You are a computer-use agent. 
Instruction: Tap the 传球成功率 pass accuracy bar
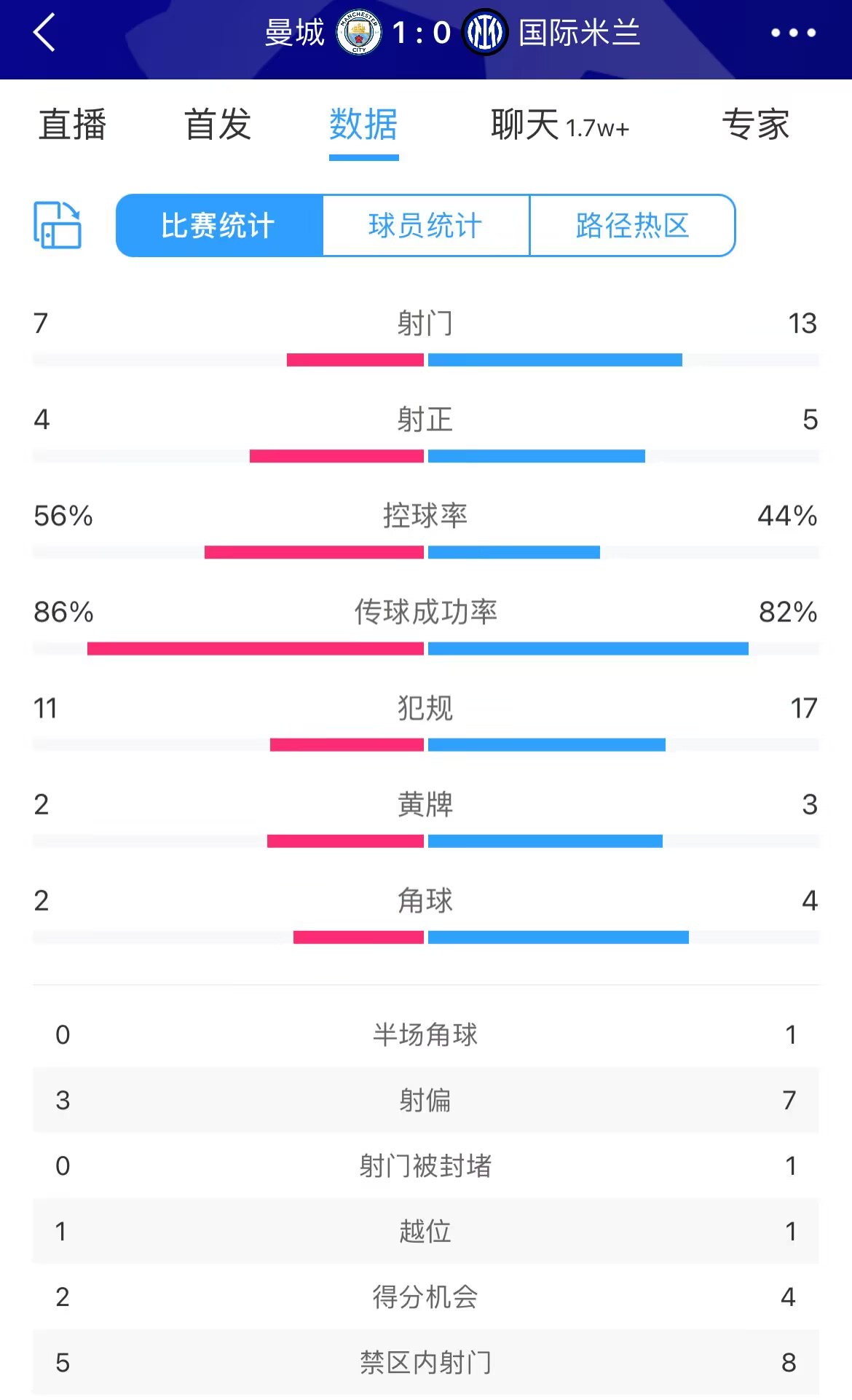click(x=425, y=648)
